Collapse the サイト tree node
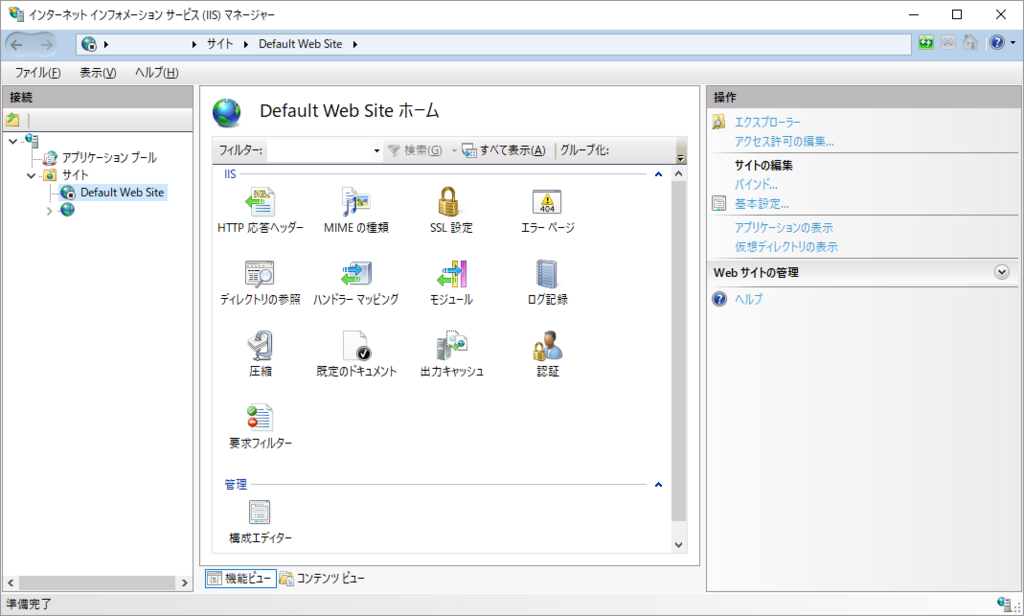The height and width of the screenshot is (616, 1024). 31,175
